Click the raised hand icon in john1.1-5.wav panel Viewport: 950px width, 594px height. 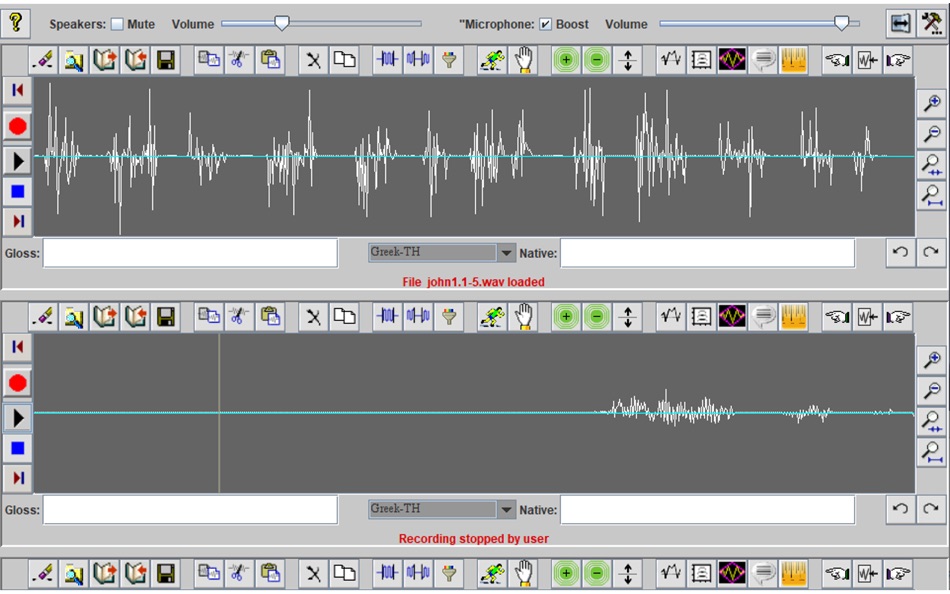pyautogui.click(x=523, y=60)
